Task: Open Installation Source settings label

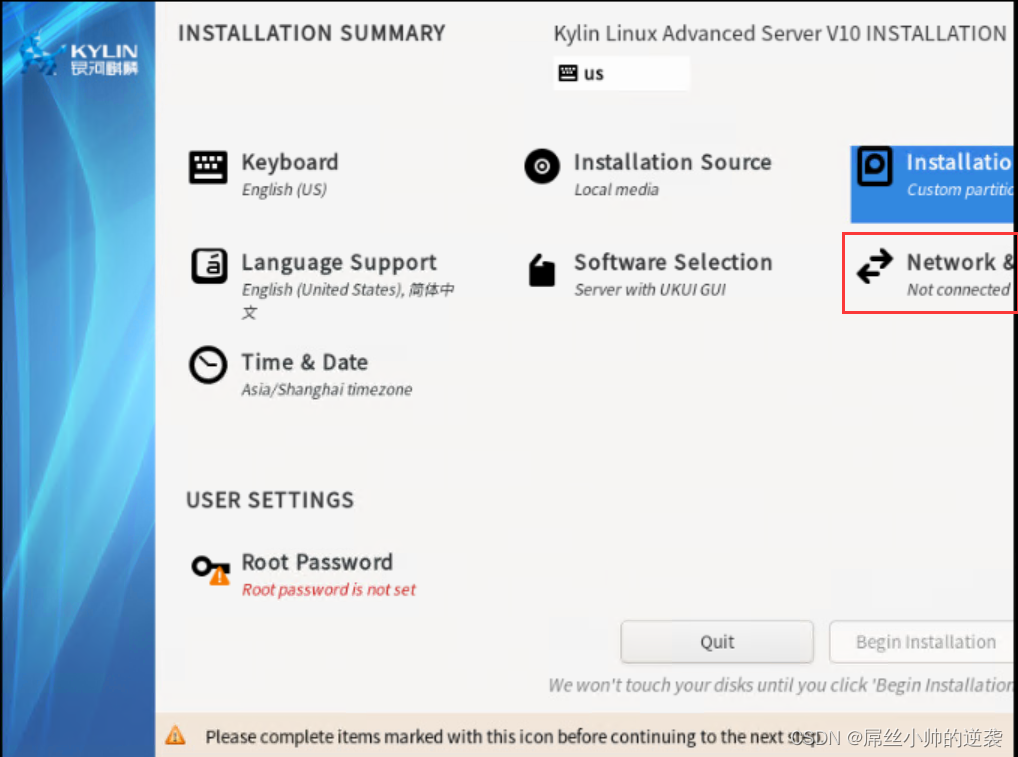Action: pyautogui.click(x=672, y=162)
